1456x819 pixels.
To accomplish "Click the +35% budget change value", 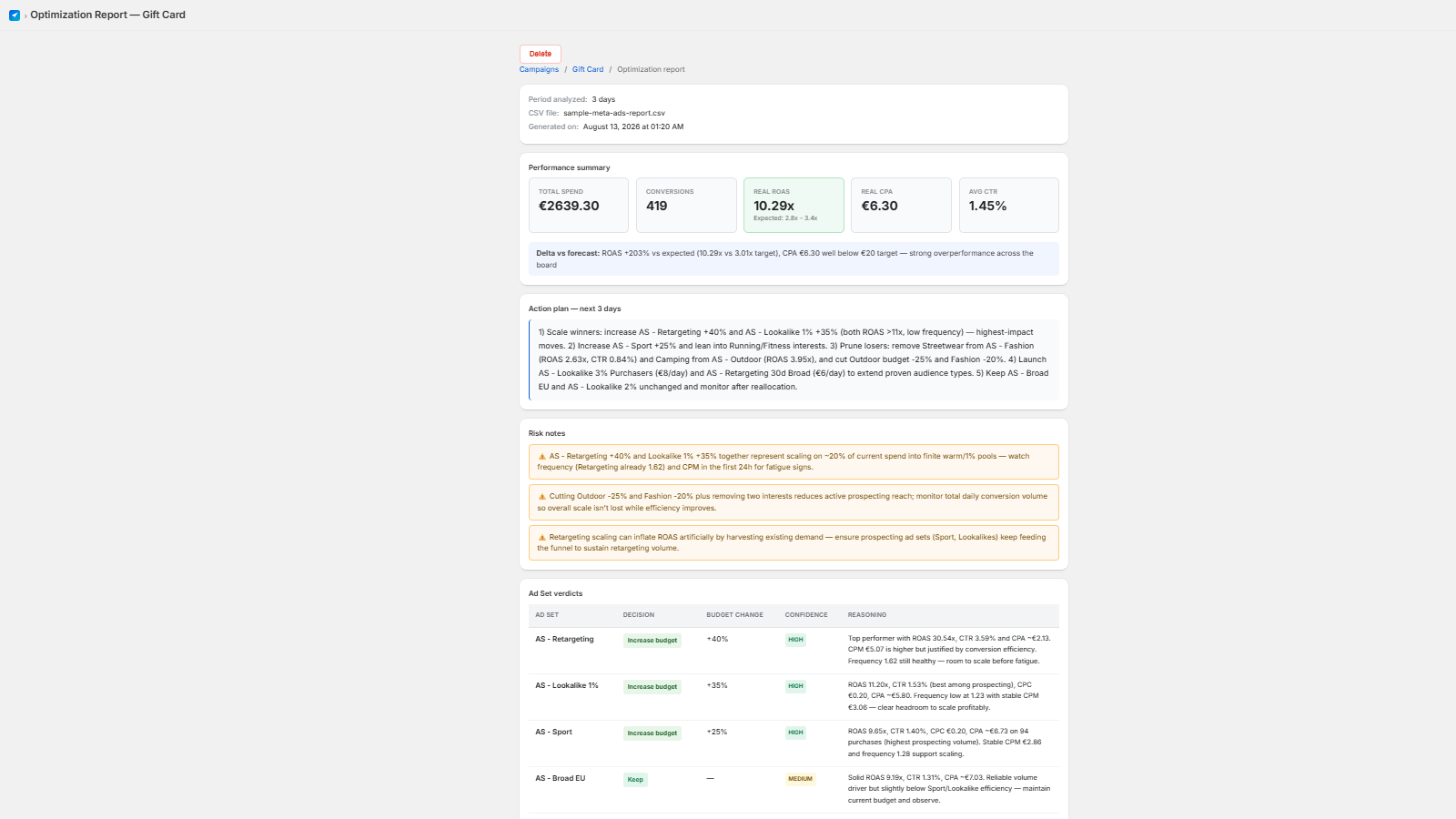I will pyautogui.click(x=718, y=685).
